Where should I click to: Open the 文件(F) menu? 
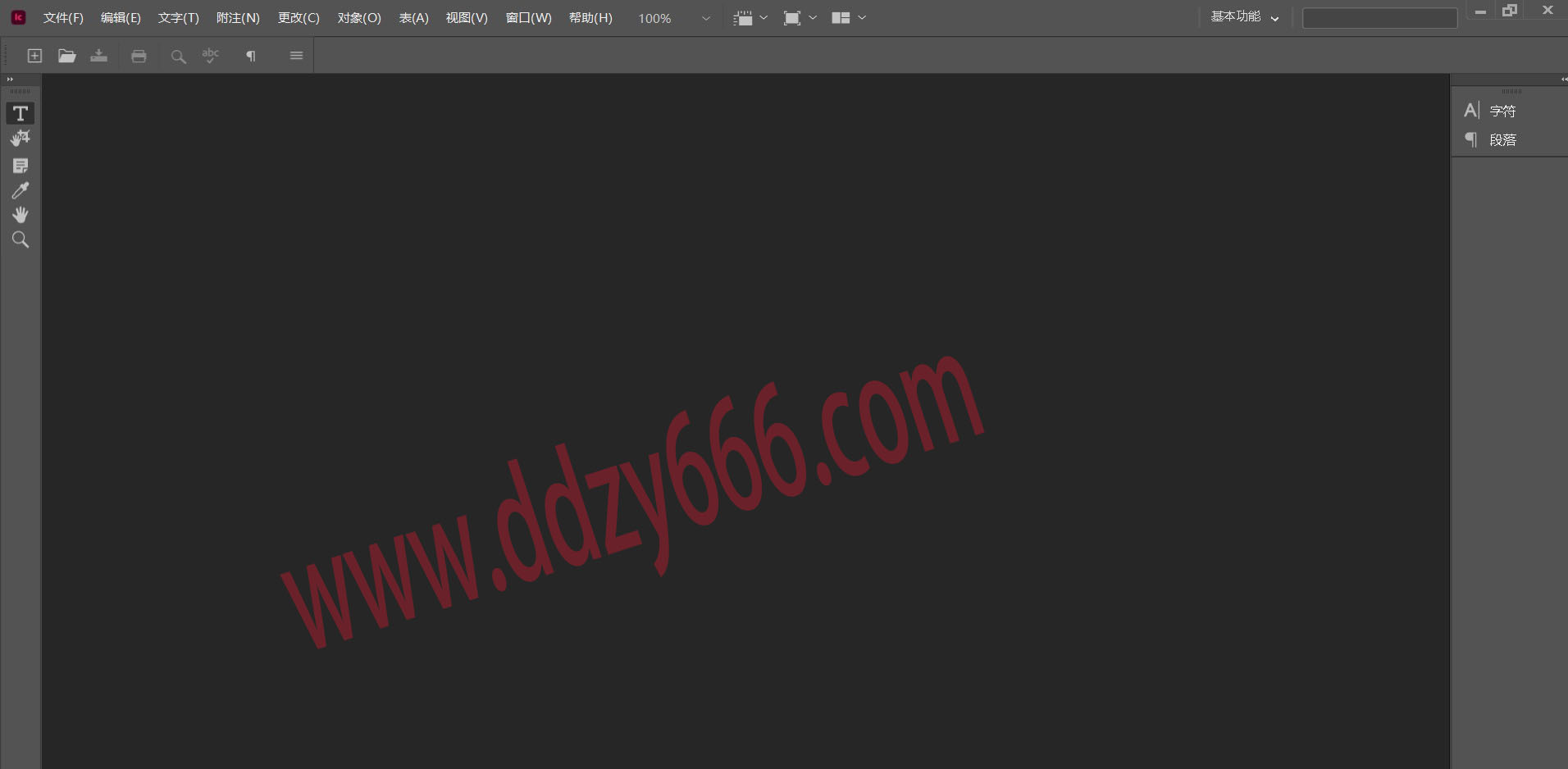63,18
